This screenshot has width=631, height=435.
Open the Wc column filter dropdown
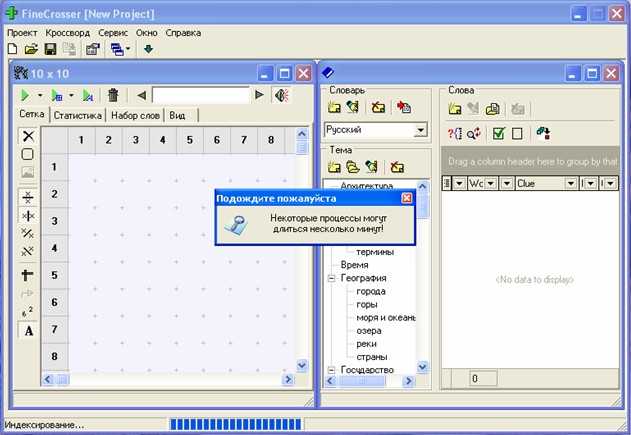(491, 184)
